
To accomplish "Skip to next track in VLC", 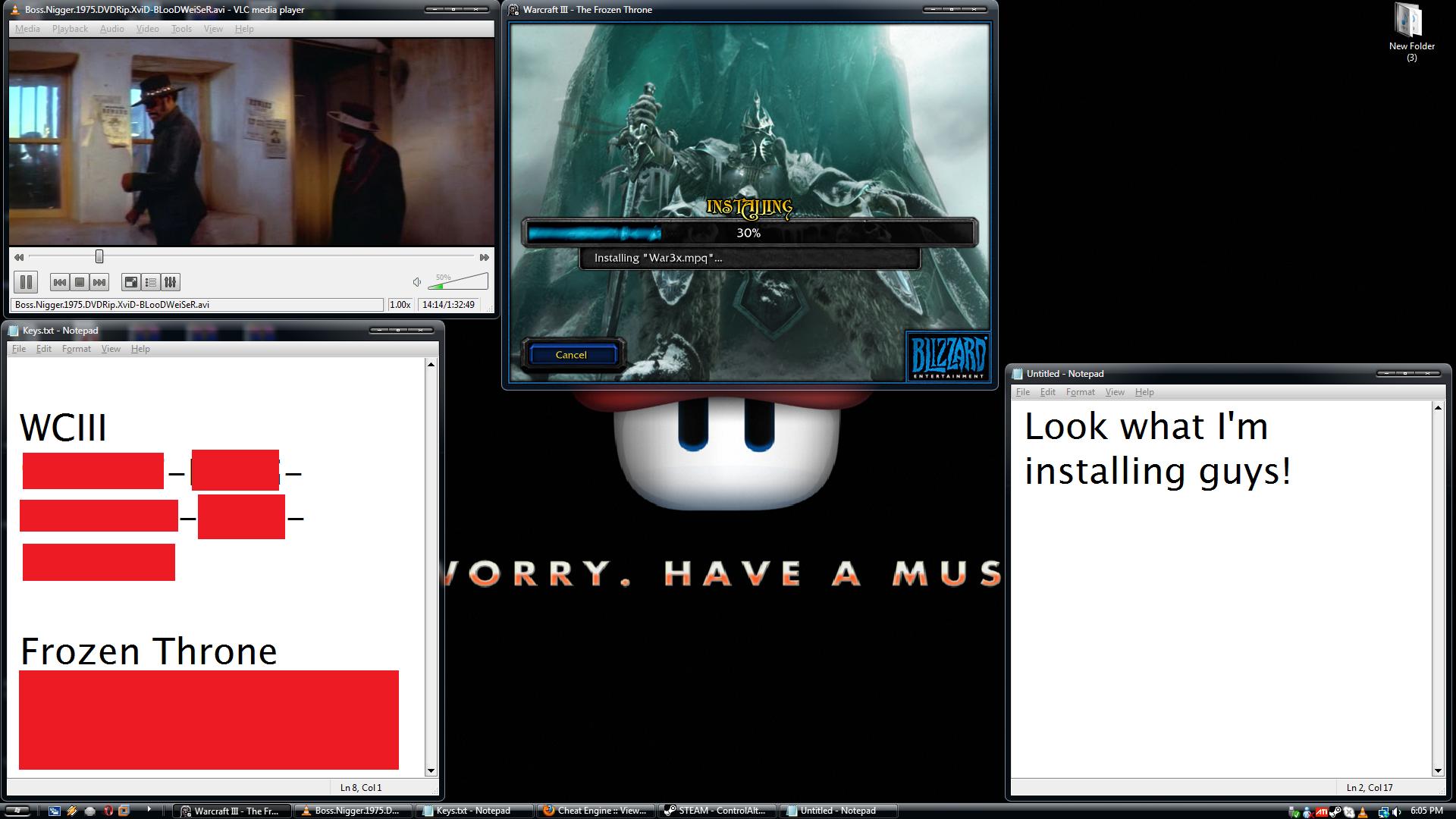I will [x=99, y=282].
